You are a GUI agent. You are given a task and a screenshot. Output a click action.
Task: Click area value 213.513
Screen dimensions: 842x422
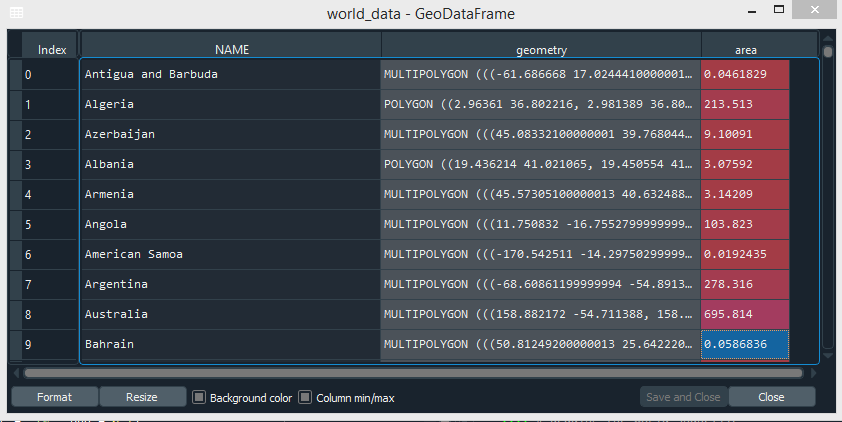pos(745,104)
